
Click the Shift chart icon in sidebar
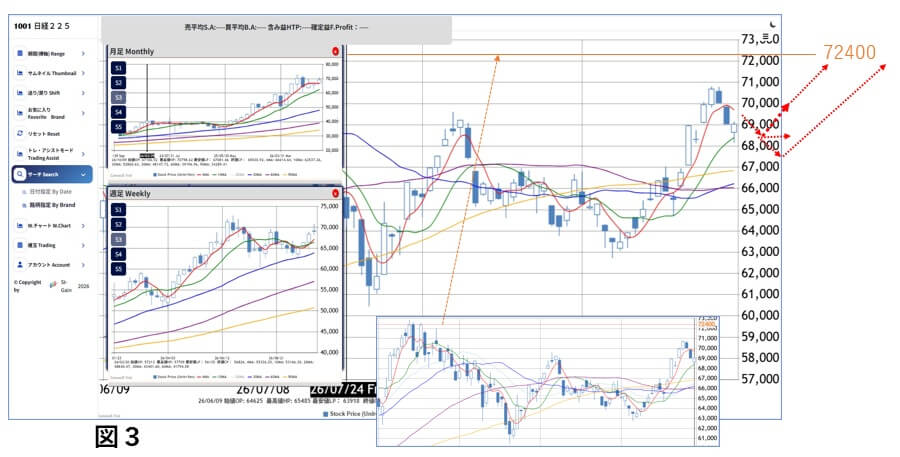20,92
